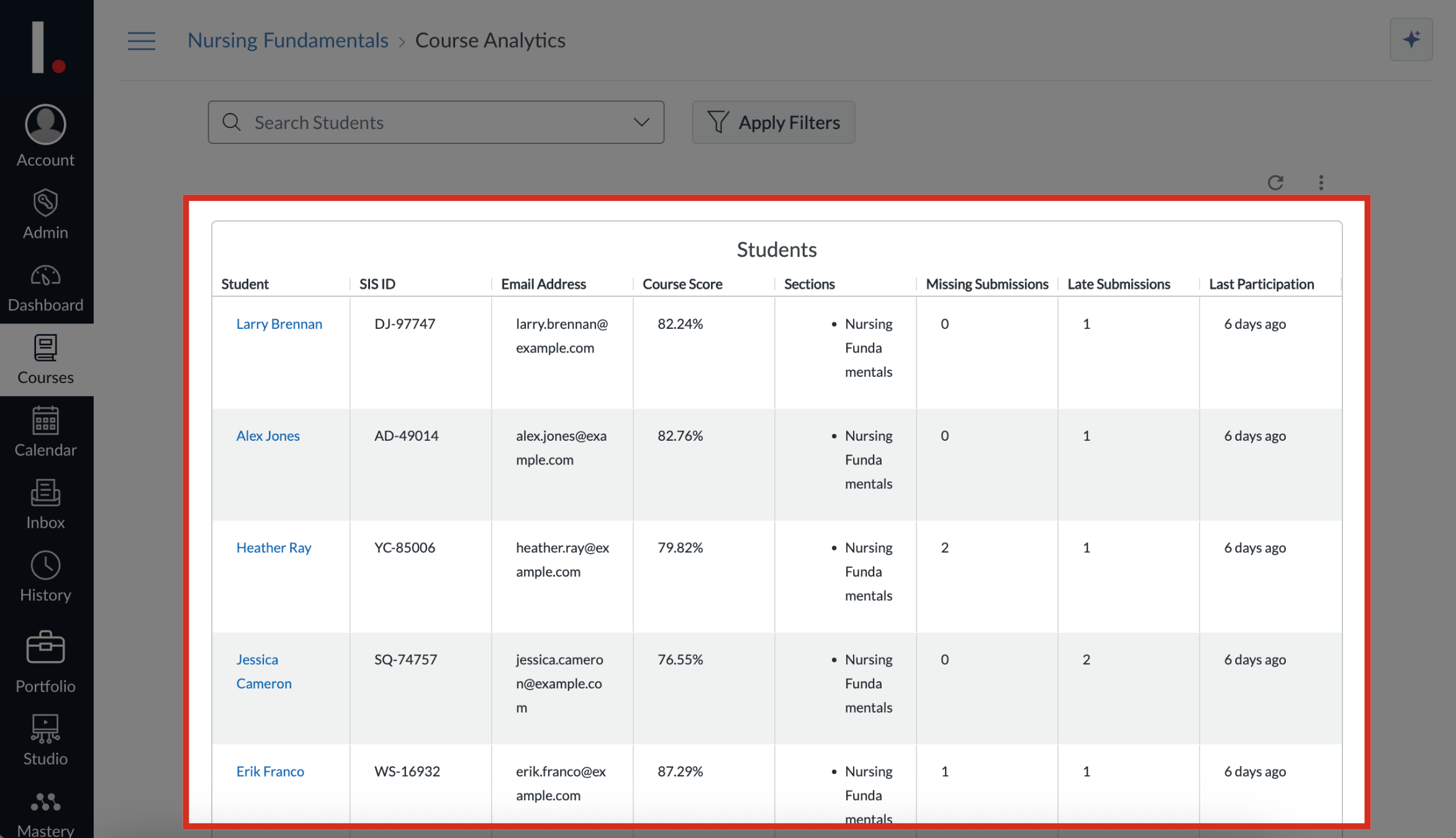
Task: Open Jessica Cameron's student link
Action: point(263,672)
